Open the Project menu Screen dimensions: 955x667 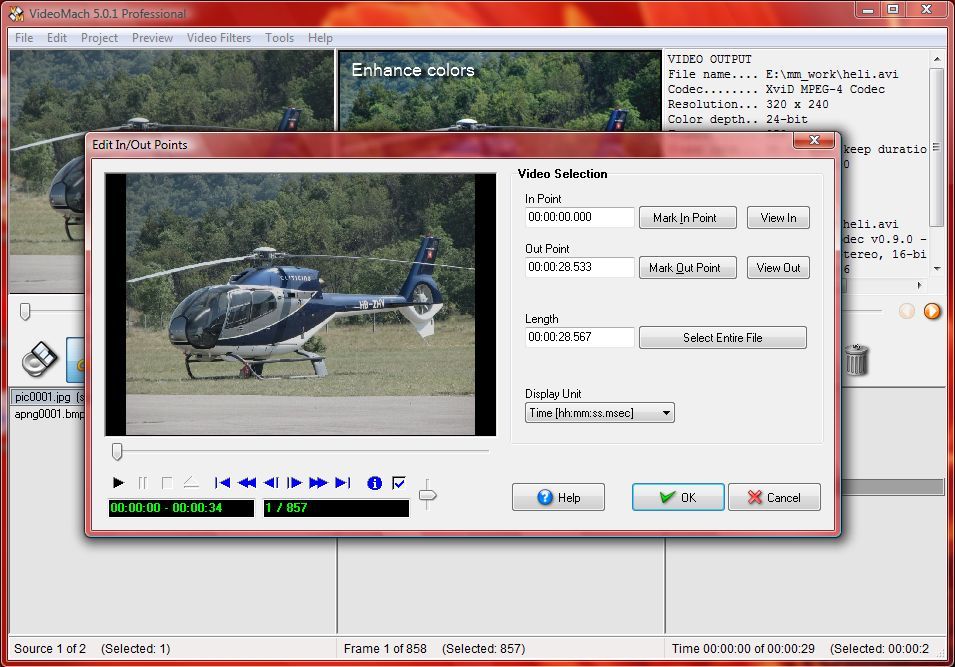coord(100,38)
